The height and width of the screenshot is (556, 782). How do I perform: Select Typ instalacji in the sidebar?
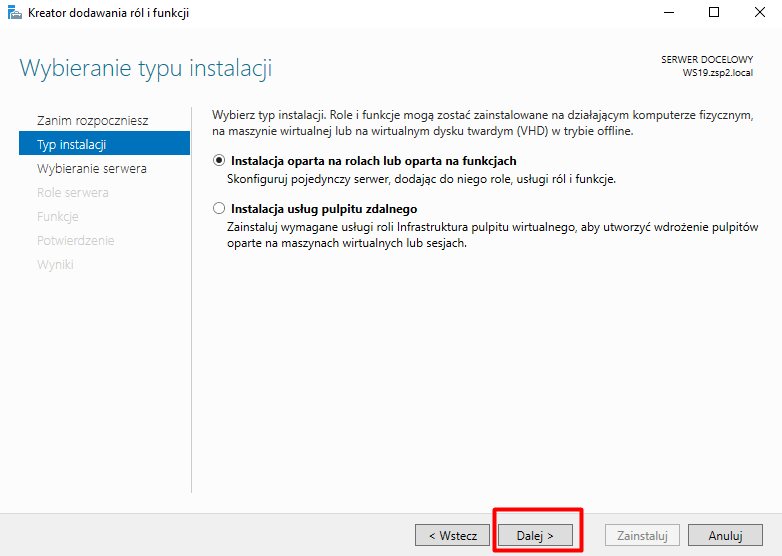coord(72,144)
